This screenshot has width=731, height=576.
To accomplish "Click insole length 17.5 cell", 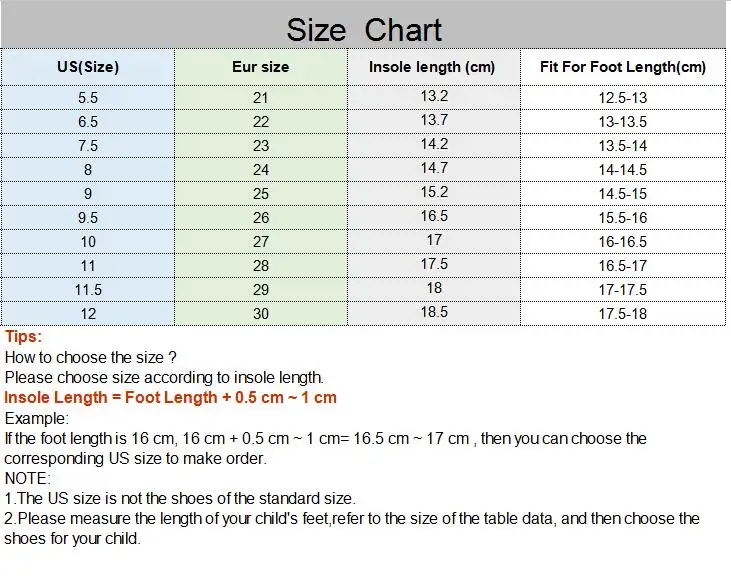I will click(434, 265).
